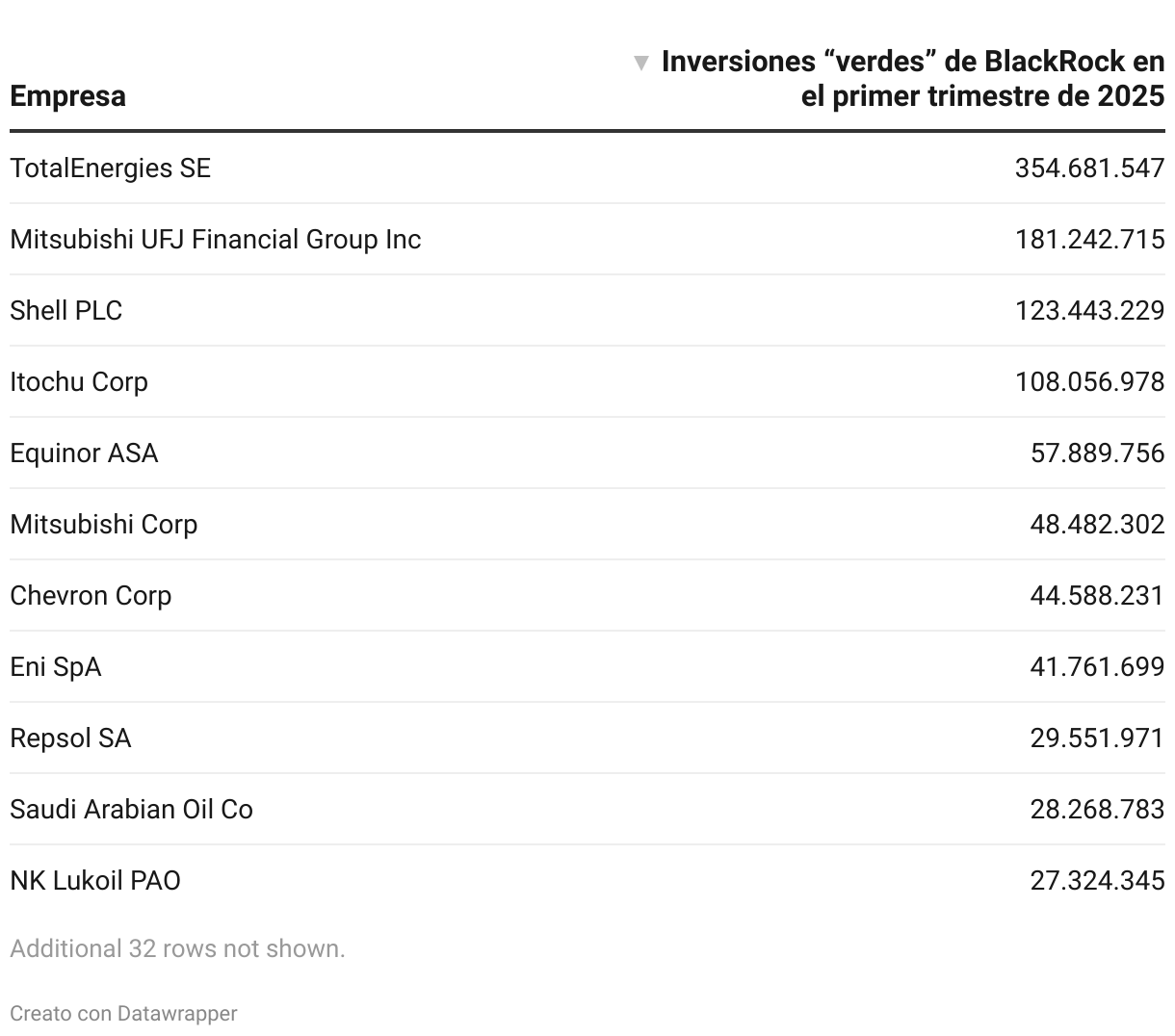Sort by Inversiones verdes de BlackRock header
Screen dimensions: 1175x1036
click(x=912, y=79)
